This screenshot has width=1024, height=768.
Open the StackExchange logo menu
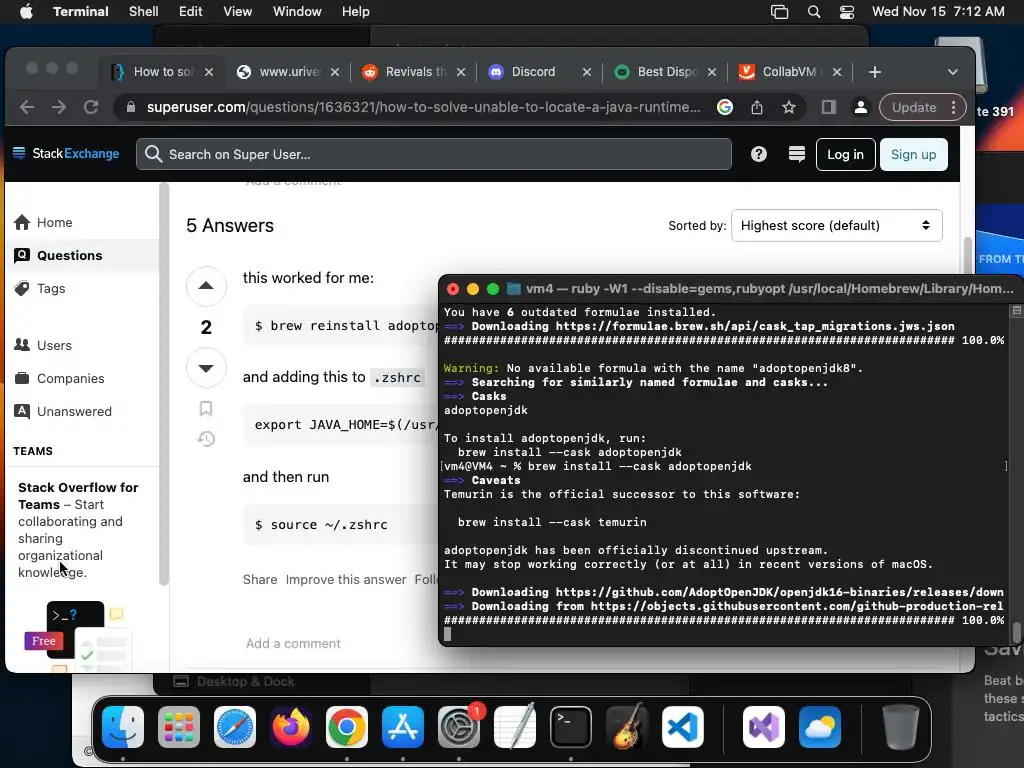point(66,153)
